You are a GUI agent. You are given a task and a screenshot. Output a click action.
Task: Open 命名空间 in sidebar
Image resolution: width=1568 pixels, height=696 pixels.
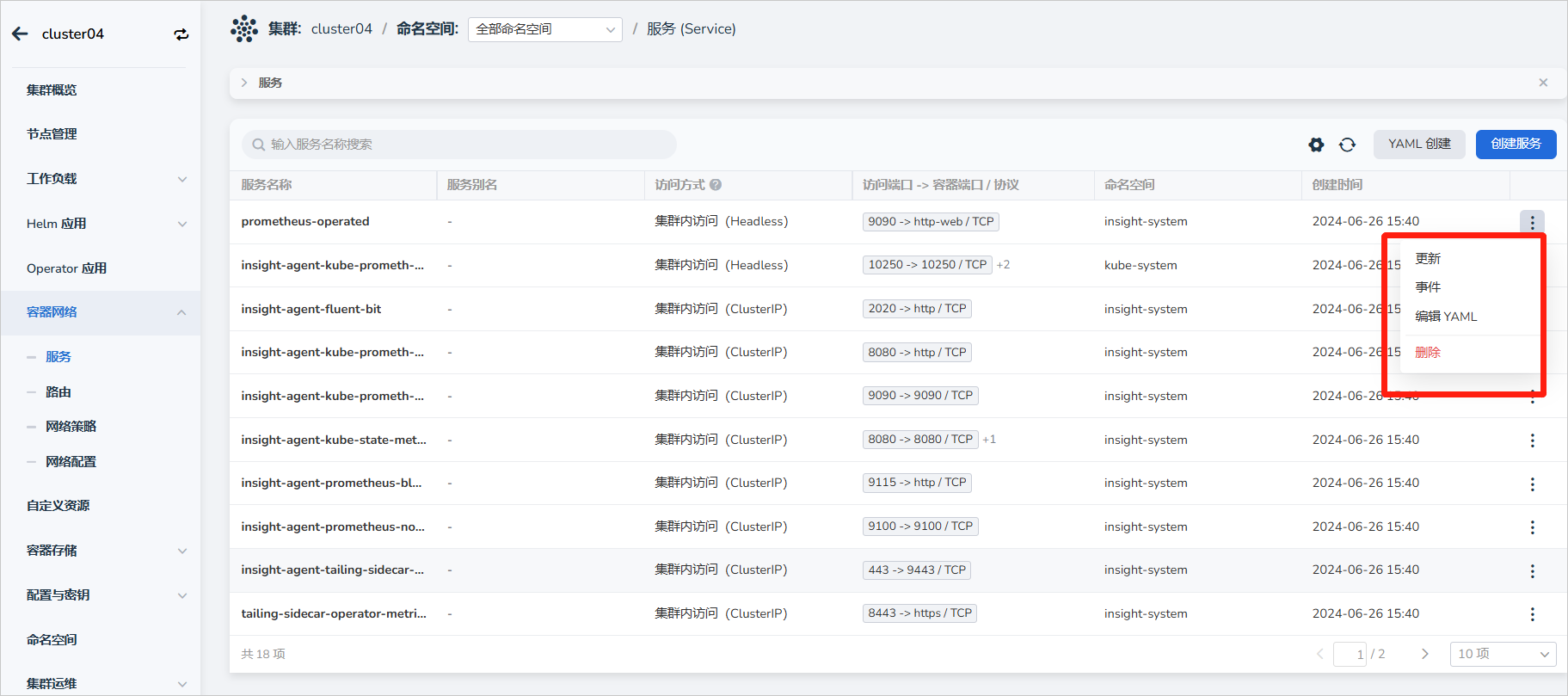tap(52, 640)
